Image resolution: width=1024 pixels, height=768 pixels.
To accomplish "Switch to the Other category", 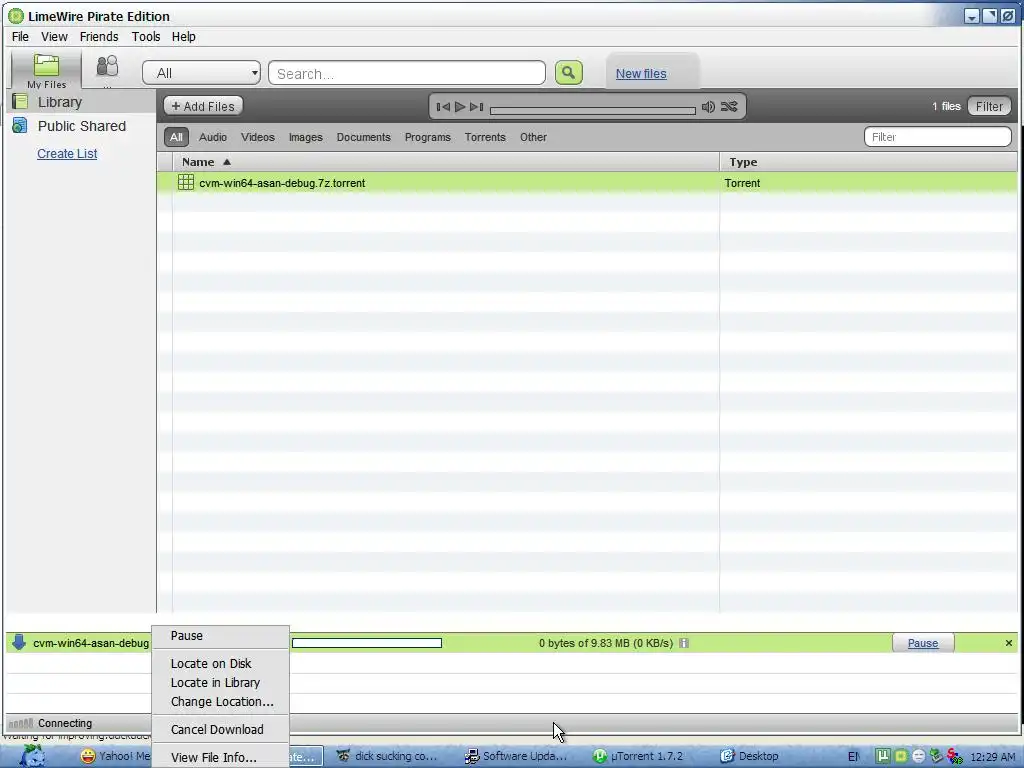I will [x=533, y=137].
